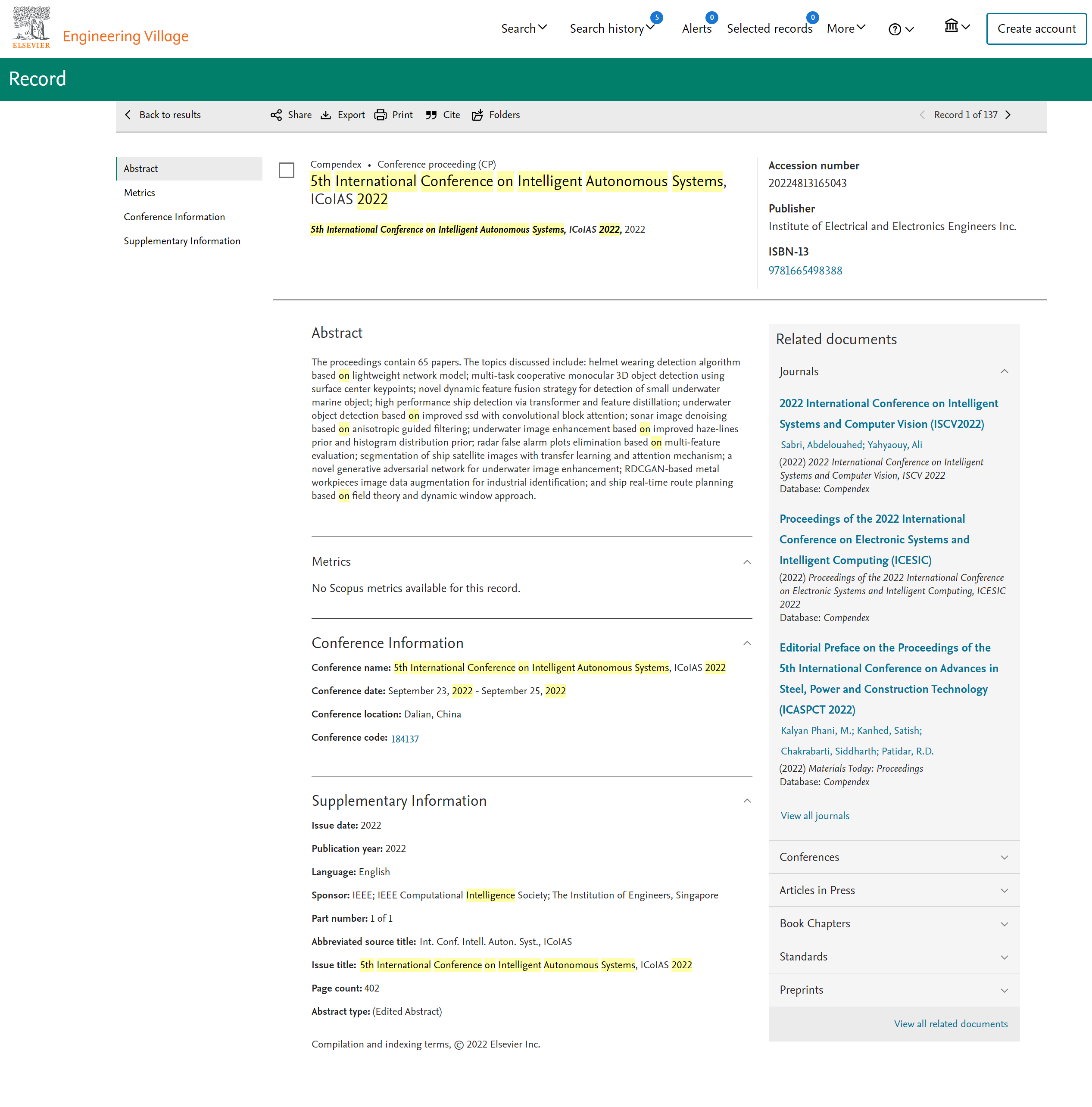Click the Selected records count badge

[x=812, y=17]
